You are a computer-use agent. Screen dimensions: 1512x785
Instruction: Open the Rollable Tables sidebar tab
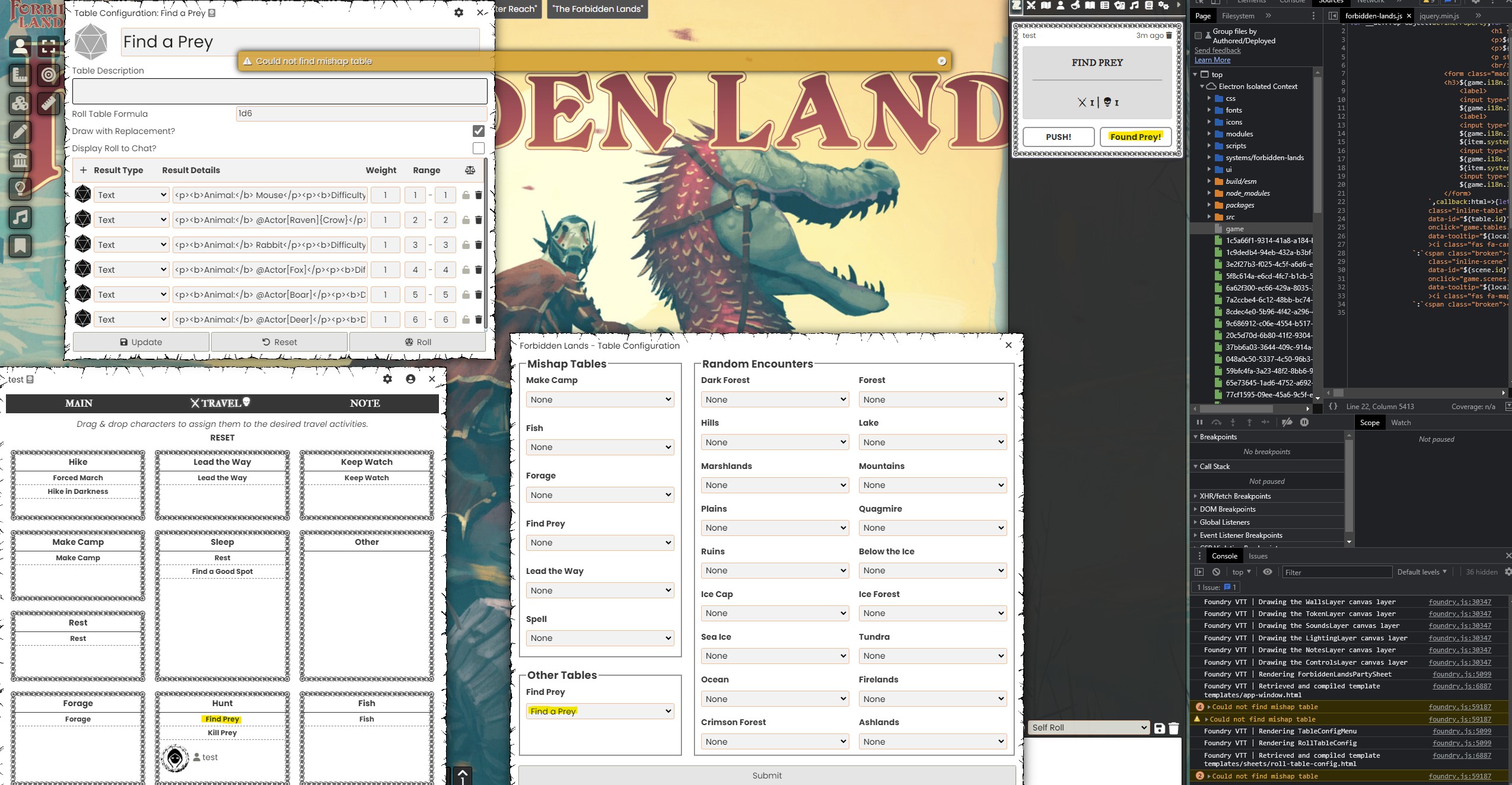[1104, 5]
